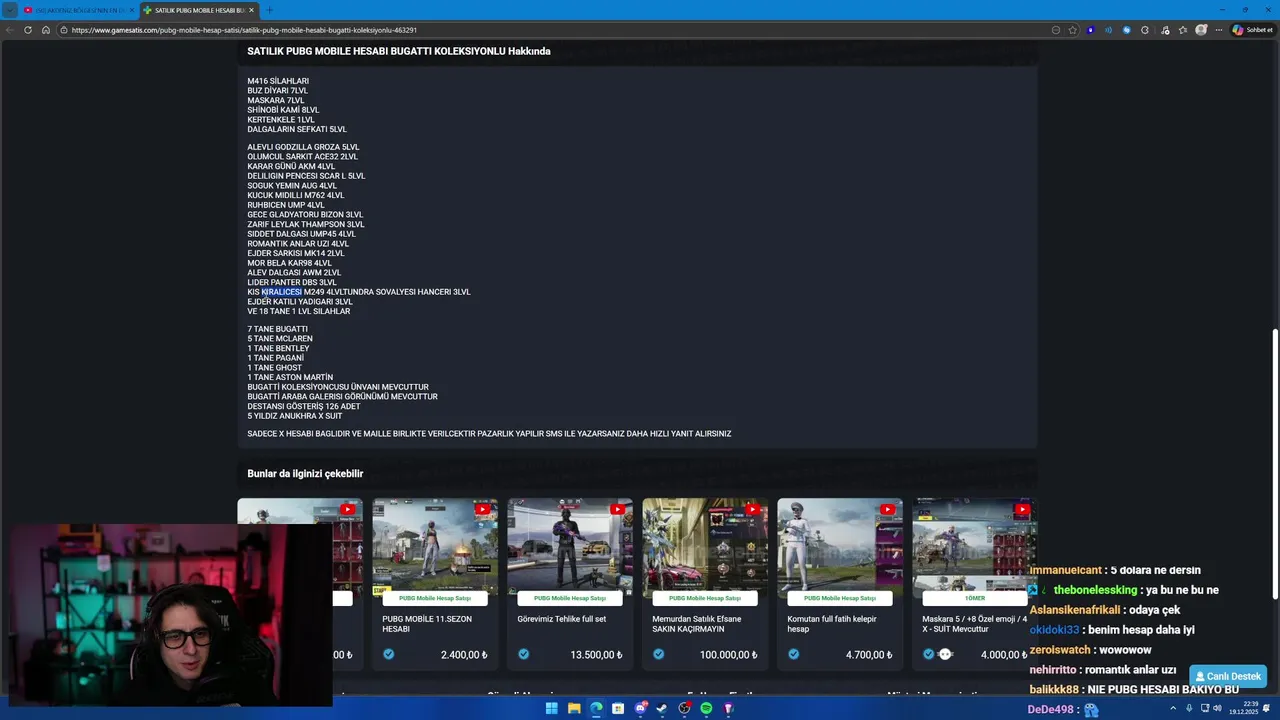Viewport: 1280px width, 720px height.
Task: Click the 7 TANE BUGATTI line
Action: pyautogui.click(x=277, y=329)
